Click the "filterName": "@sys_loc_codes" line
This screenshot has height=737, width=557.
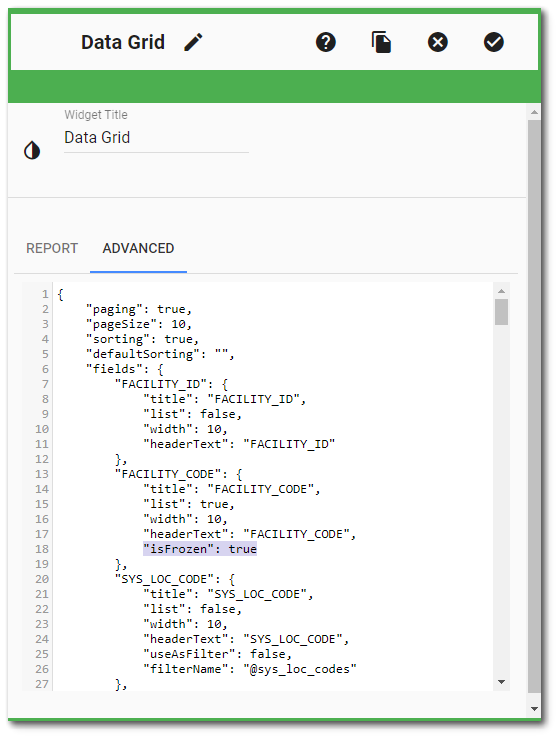250,669
